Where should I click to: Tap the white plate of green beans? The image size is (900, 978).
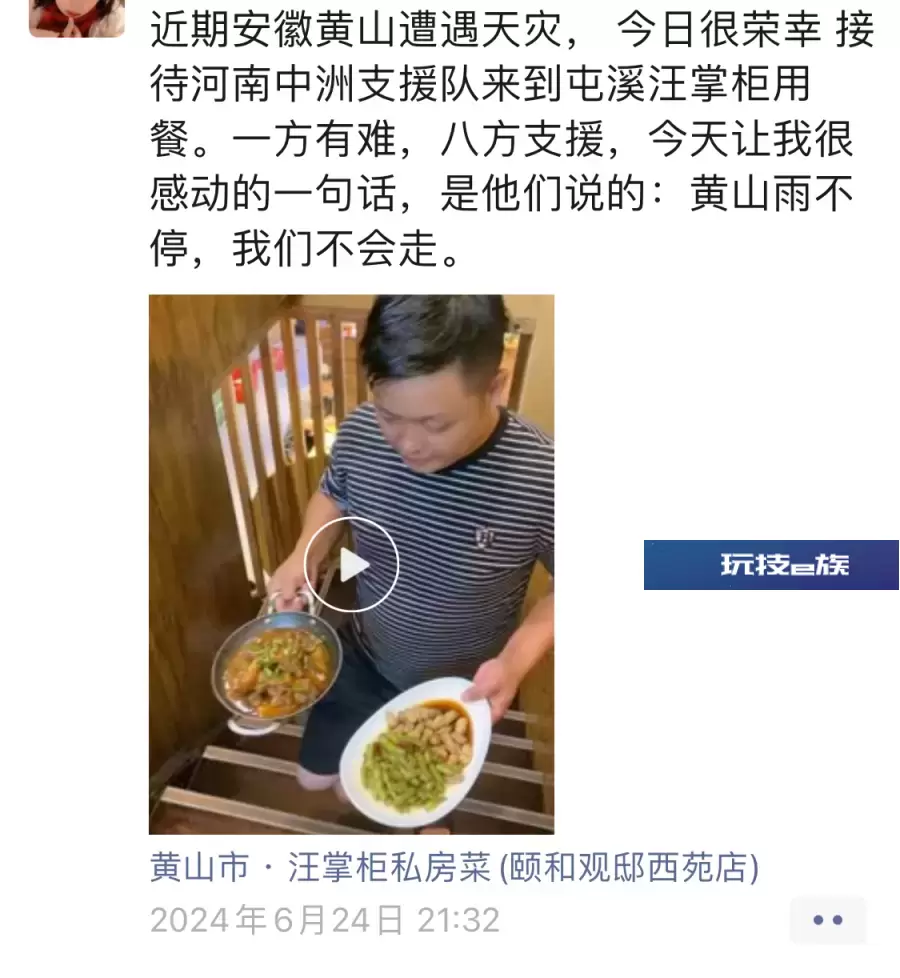pos(415,752)
